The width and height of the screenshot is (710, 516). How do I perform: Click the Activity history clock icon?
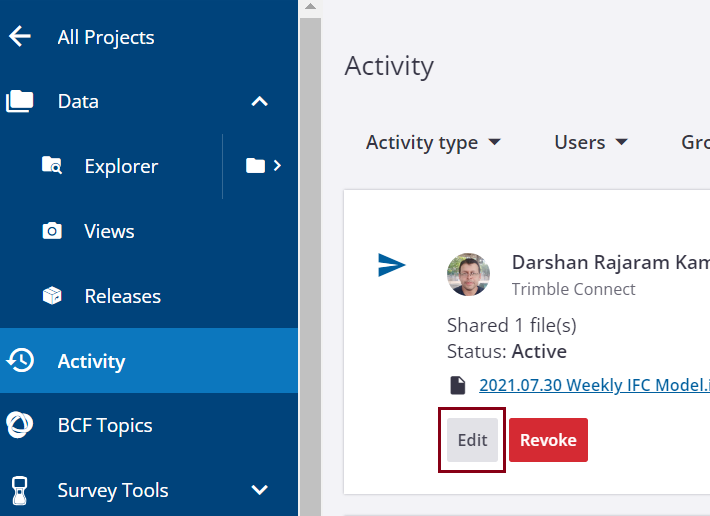(x=20, y=361)
